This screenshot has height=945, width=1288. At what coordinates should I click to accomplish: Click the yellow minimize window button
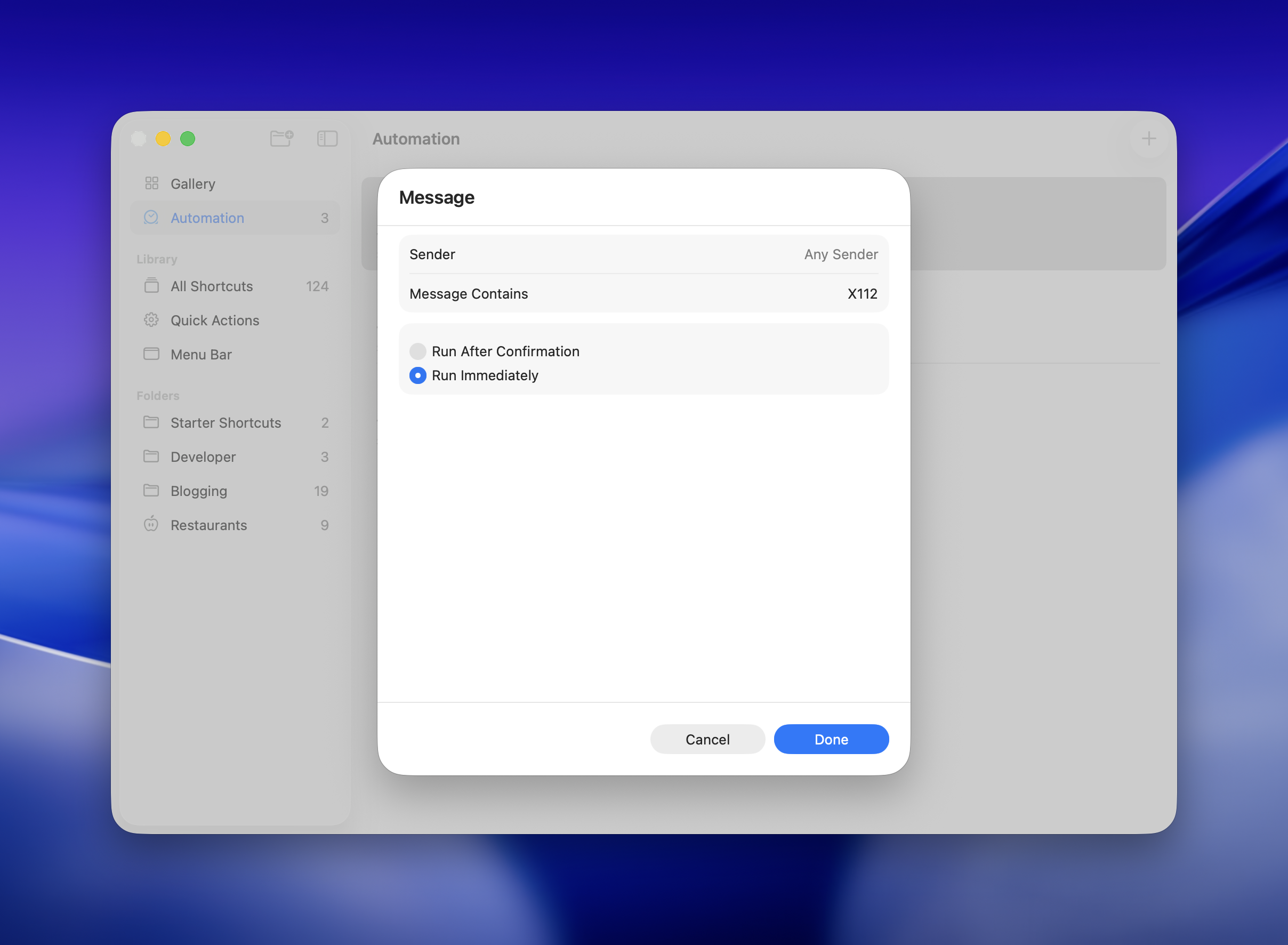[163, 139]
